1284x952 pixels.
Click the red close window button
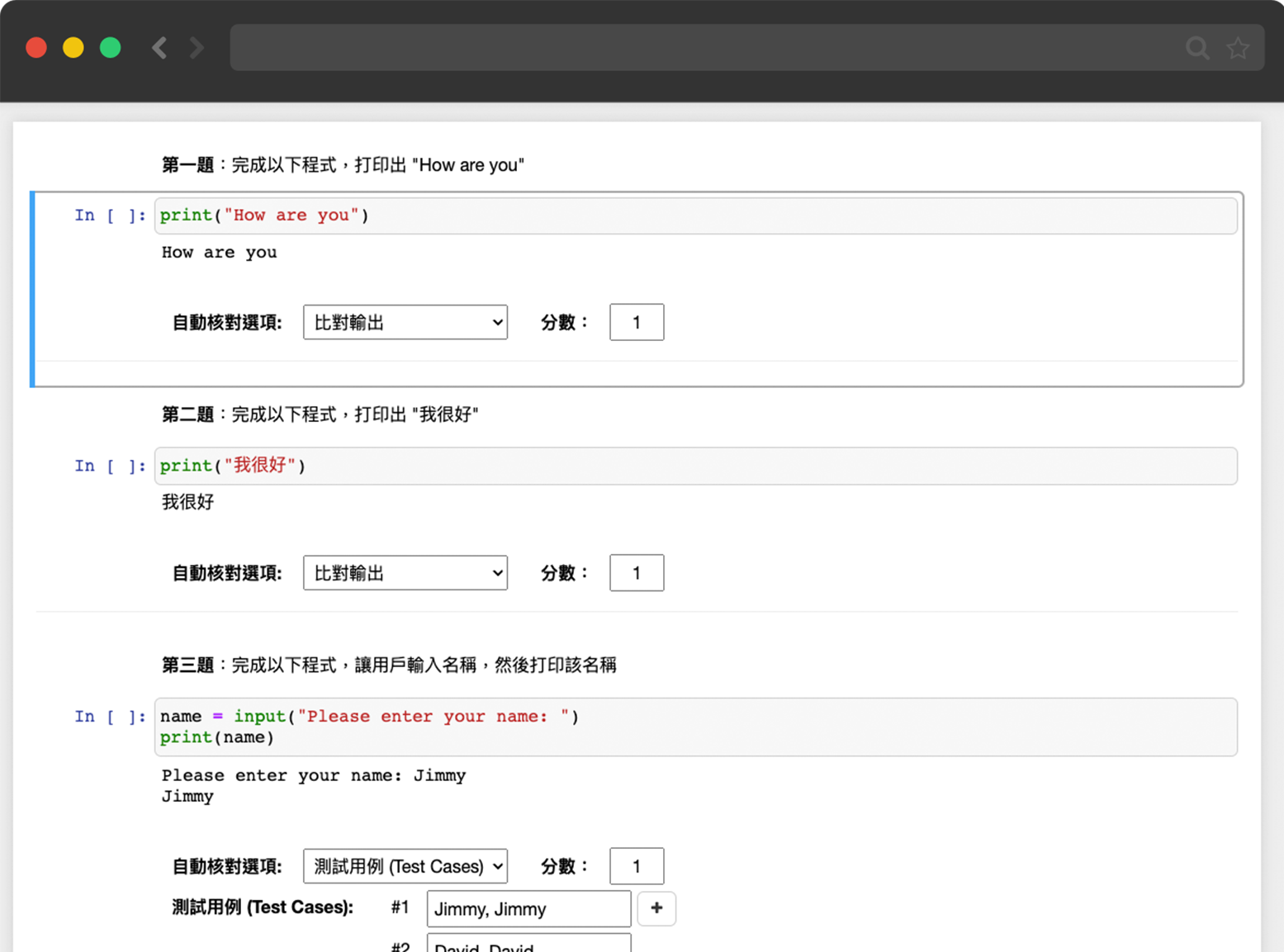36,48
